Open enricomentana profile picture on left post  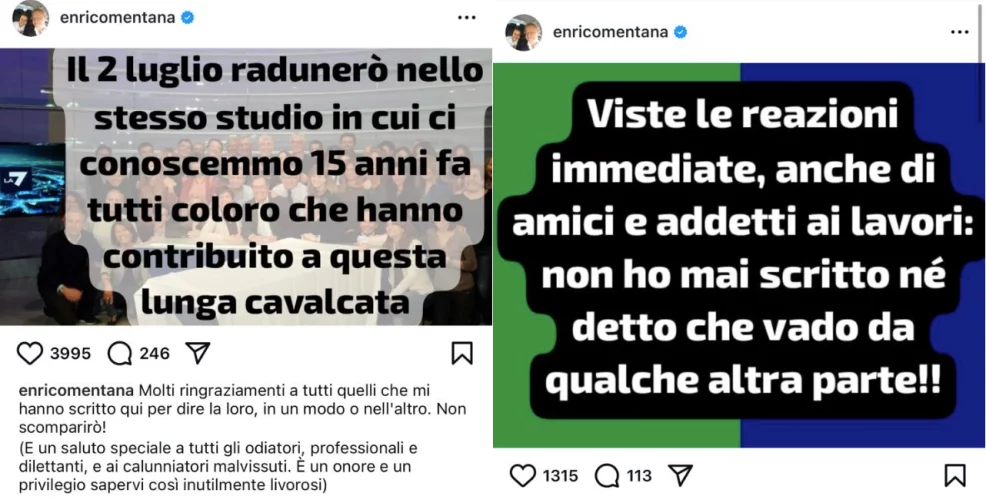[30, 18]
